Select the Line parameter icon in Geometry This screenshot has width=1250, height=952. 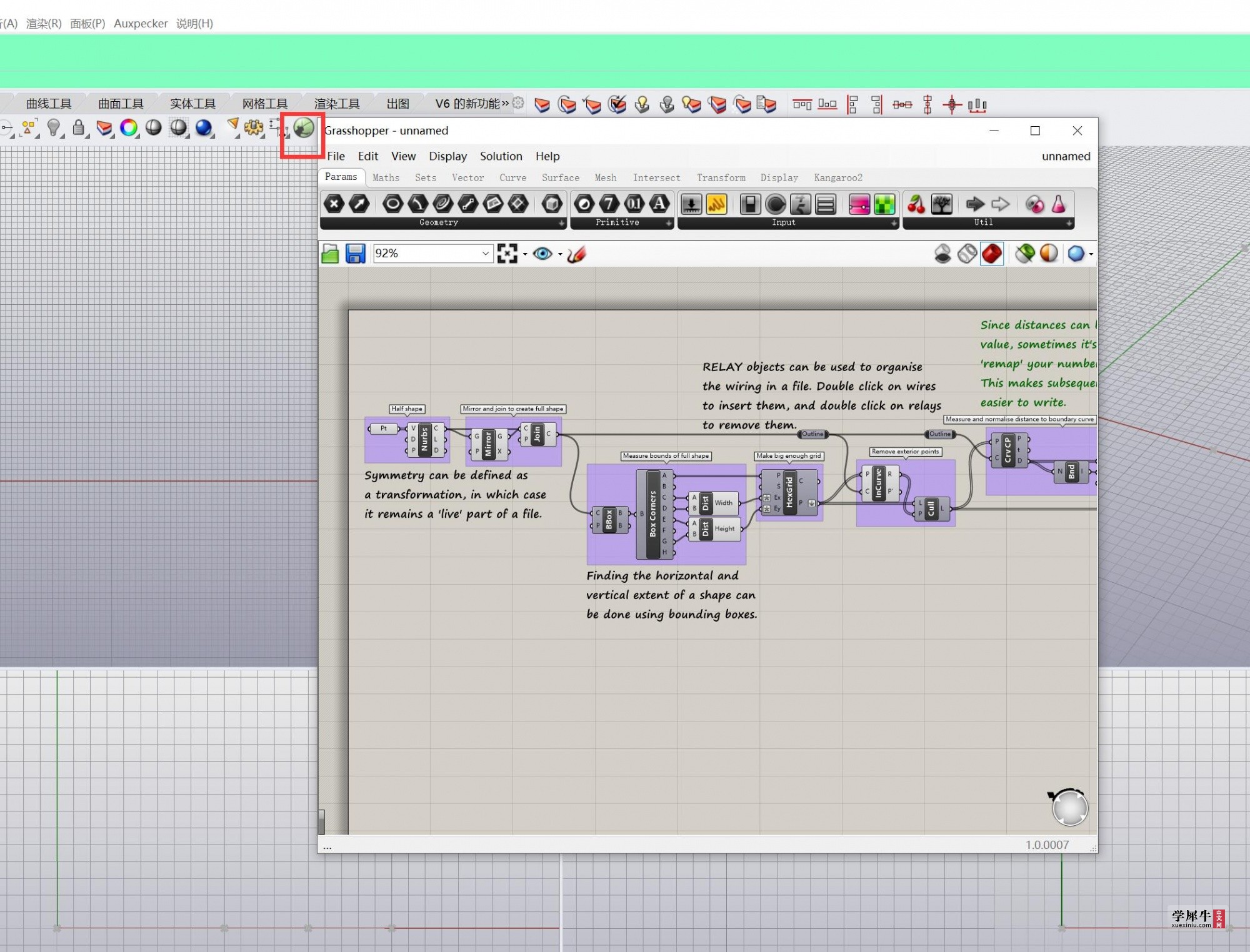click(x=467, y=204)
